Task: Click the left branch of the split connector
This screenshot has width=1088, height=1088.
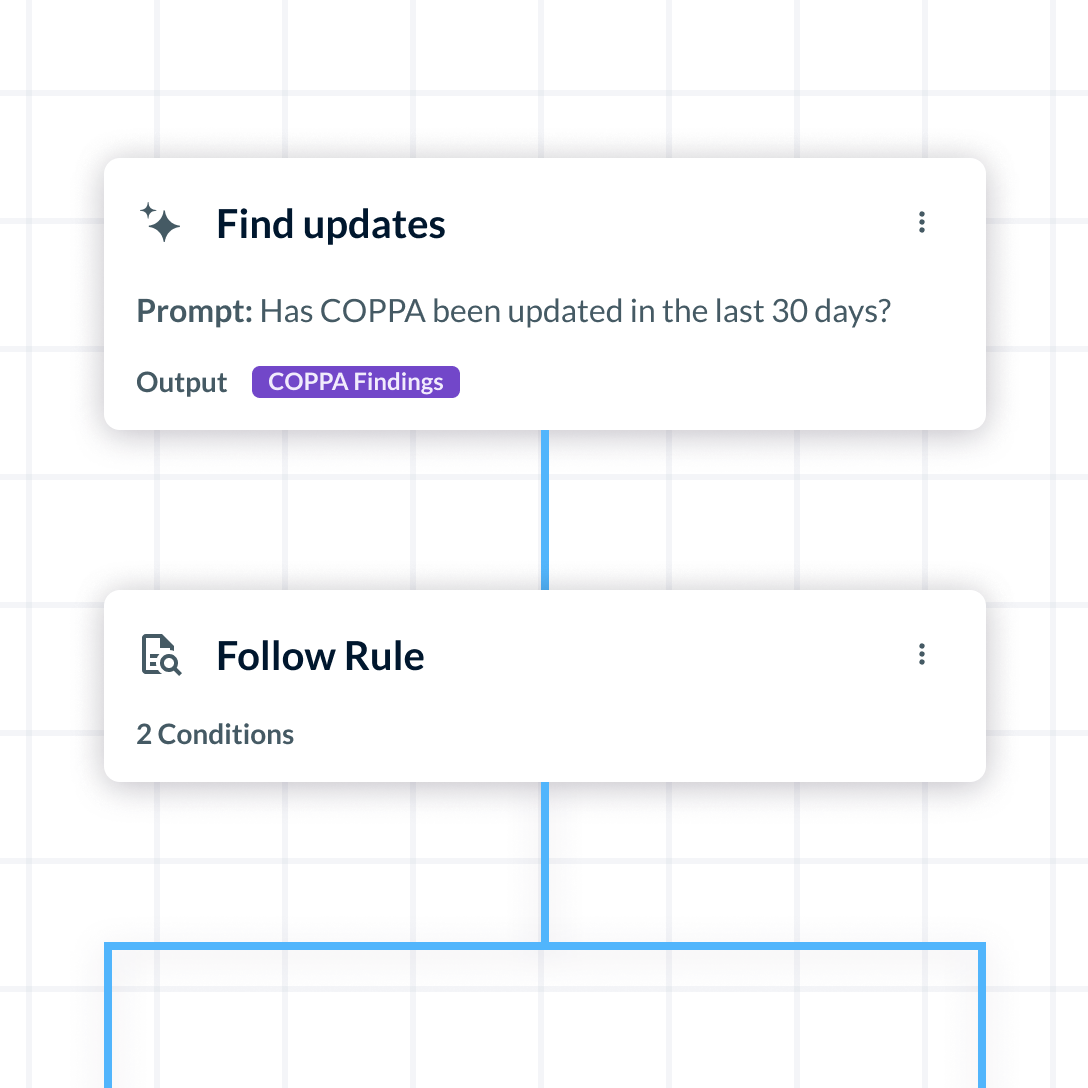Action: pos(110,1020)
